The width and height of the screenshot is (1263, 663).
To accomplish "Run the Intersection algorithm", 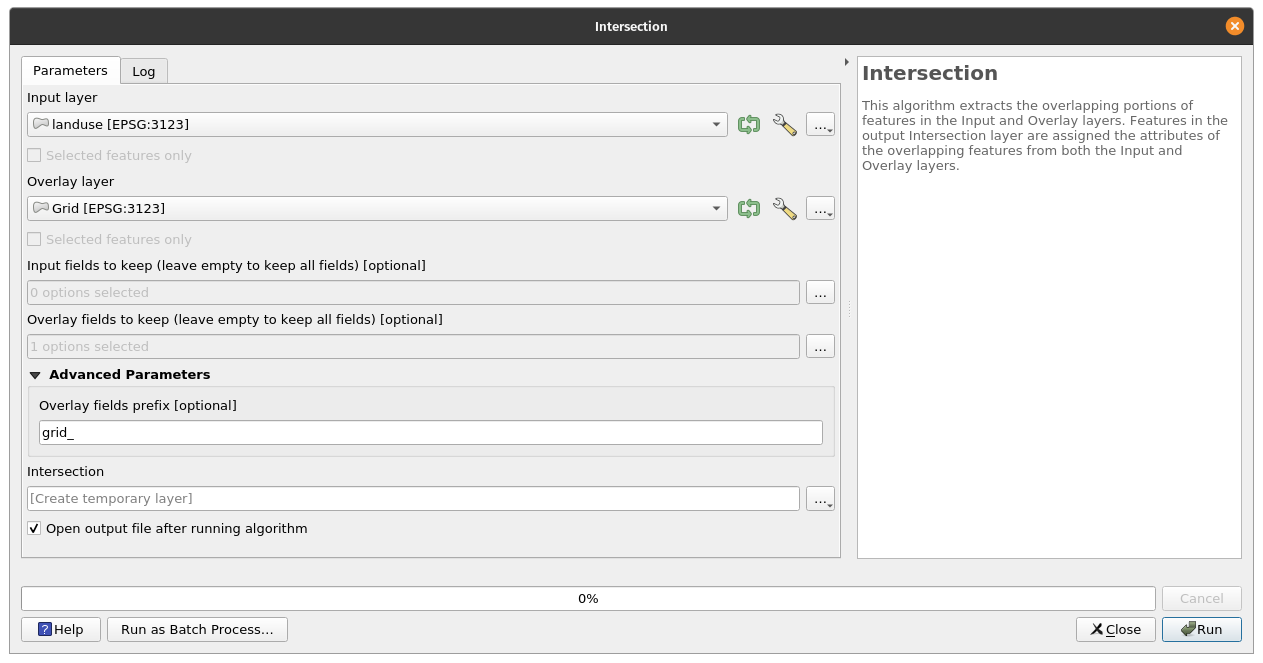I will 1201,629.
